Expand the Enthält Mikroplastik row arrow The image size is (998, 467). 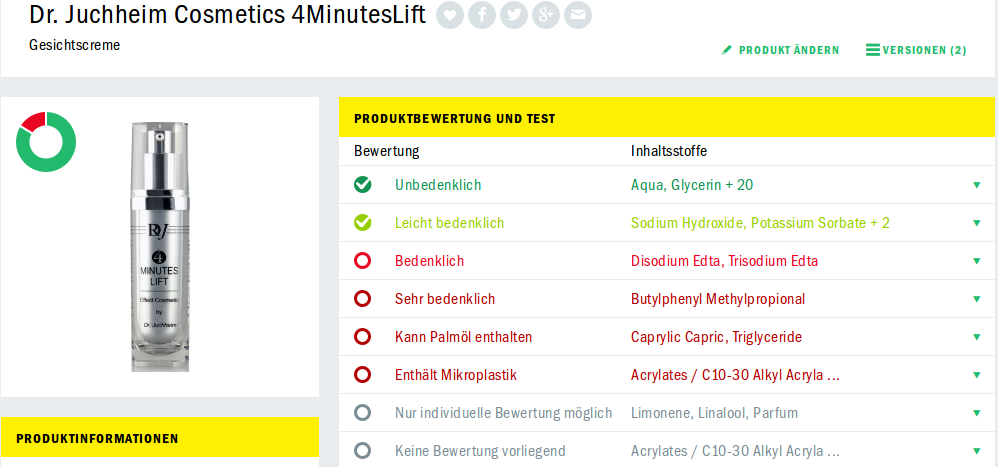pos(977,375)
